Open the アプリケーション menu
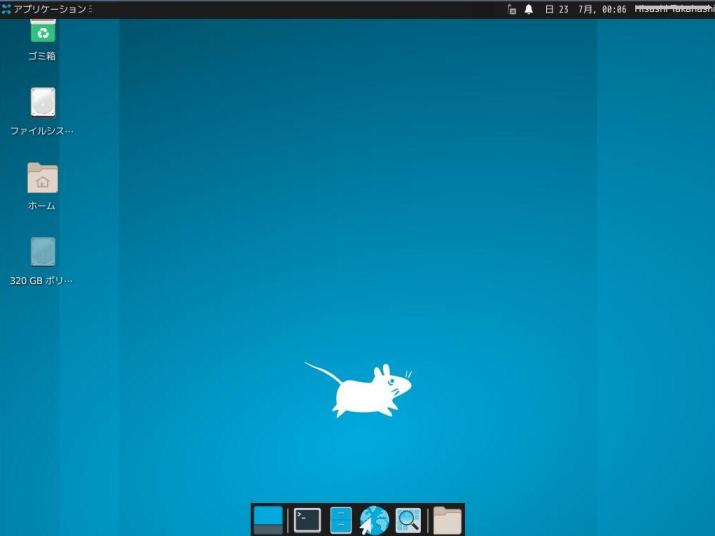The width and height of the screenshot is (715, 536). 49,9
